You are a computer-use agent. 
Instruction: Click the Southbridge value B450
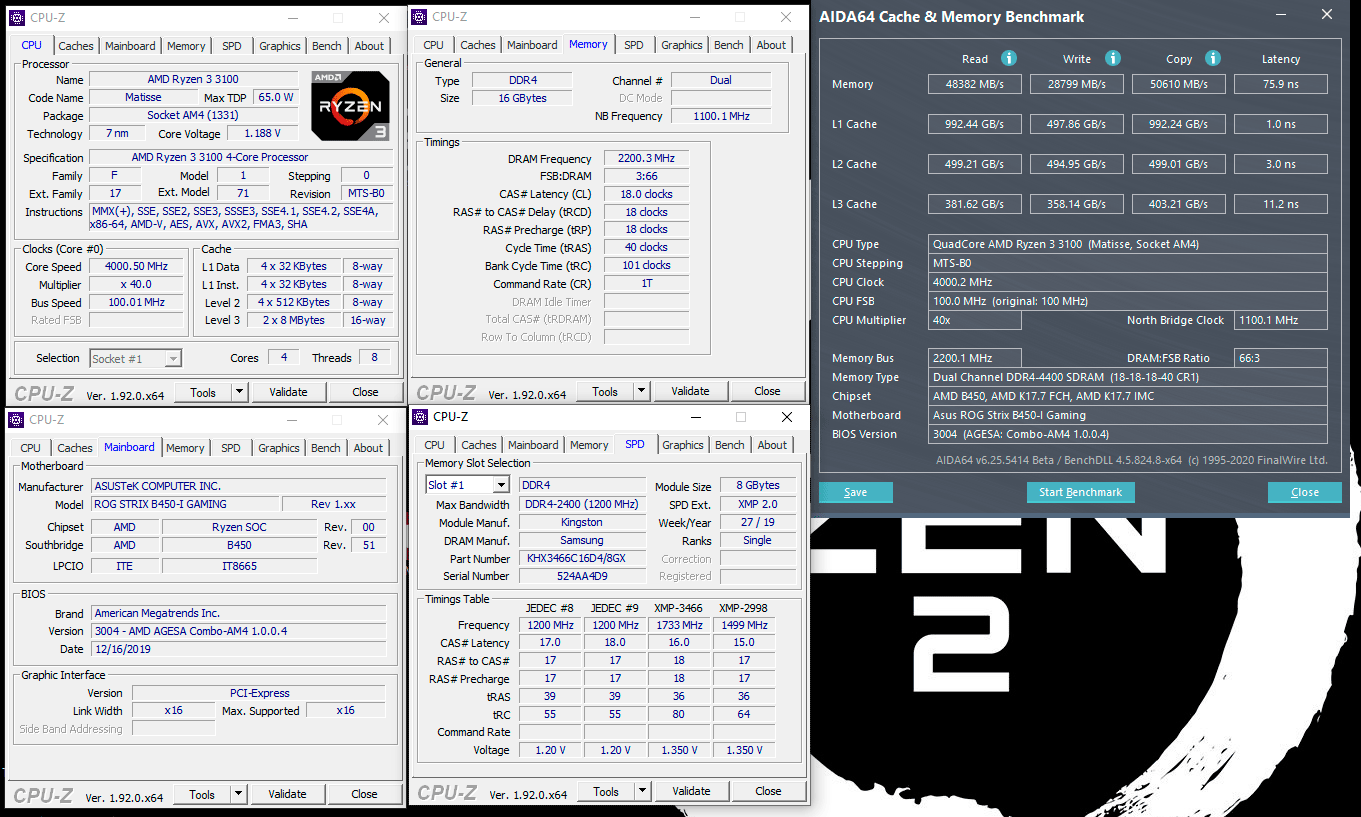[x=240, y=546]
